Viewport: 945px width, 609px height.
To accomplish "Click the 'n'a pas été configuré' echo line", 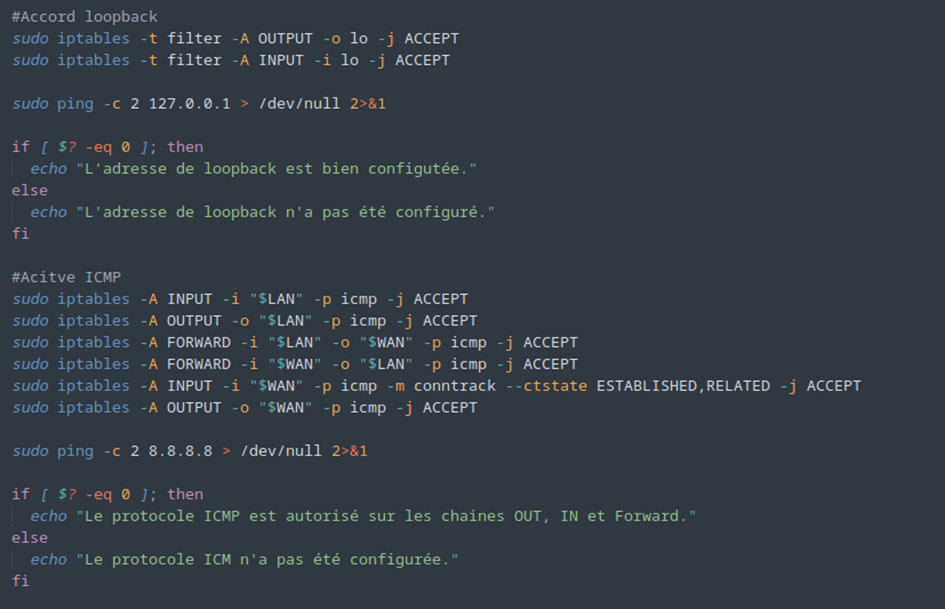I will tap(263, 212).
